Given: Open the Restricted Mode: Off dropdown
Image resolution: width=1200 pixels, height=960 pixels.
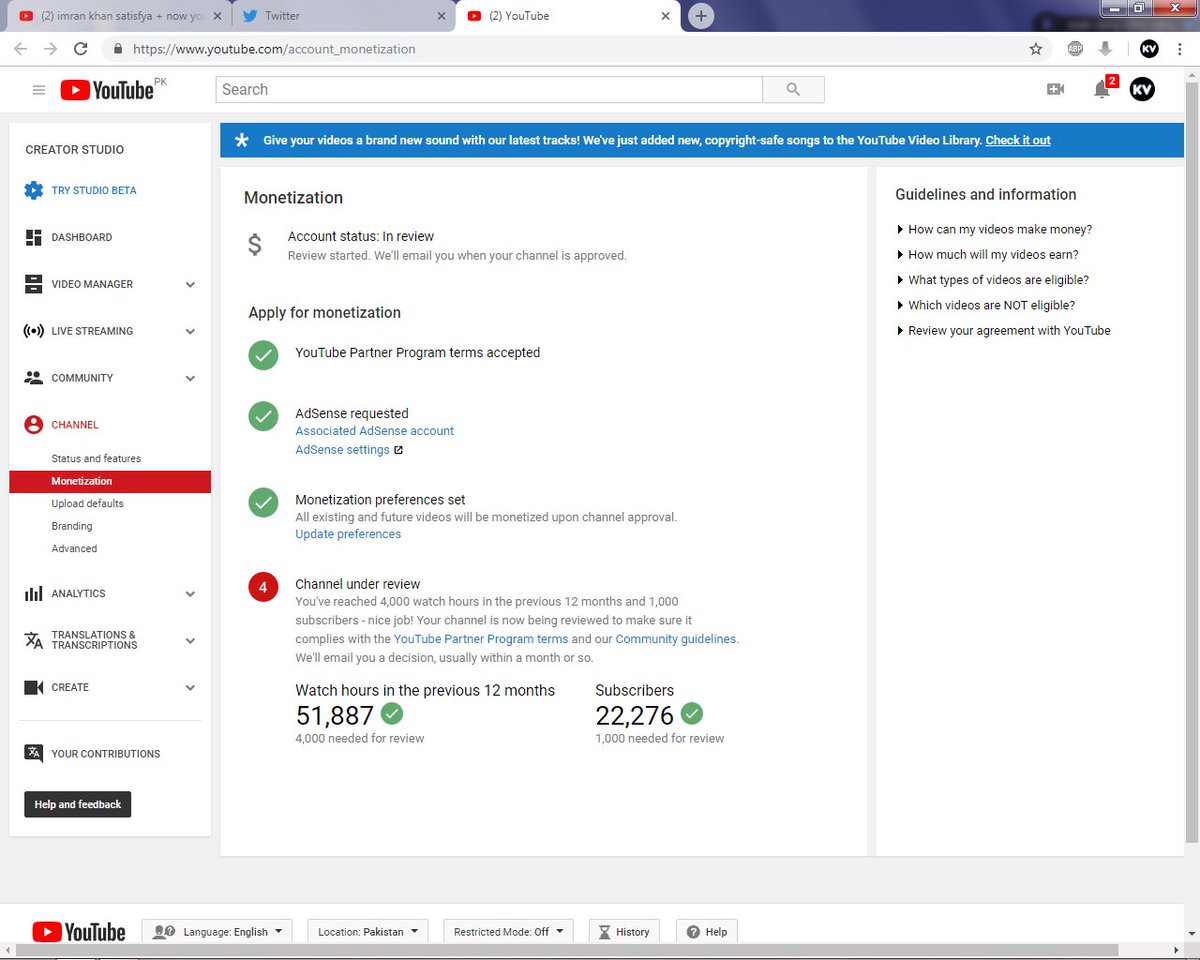Looking at the screenshot, I should [x=508, y=931].
